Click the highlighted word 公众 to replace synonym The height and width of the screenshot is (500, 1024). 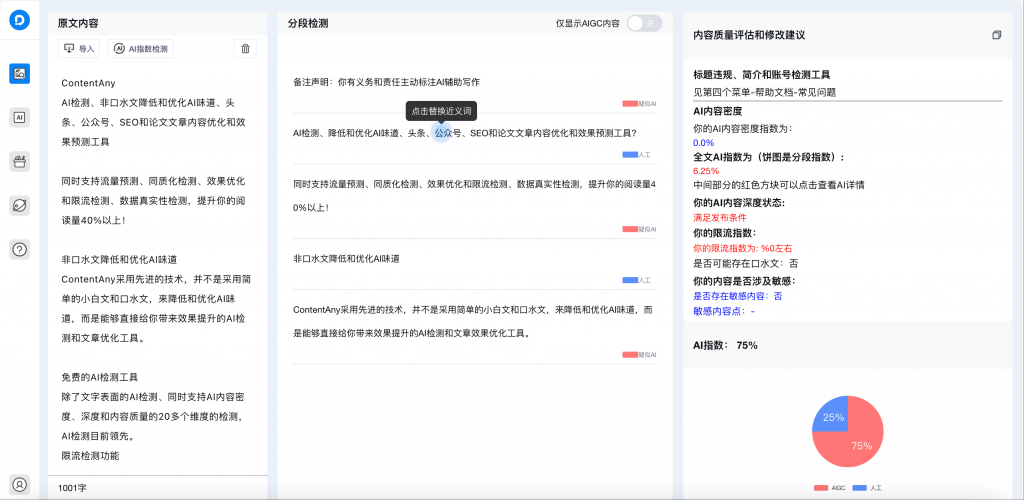[x=443, y=133]
